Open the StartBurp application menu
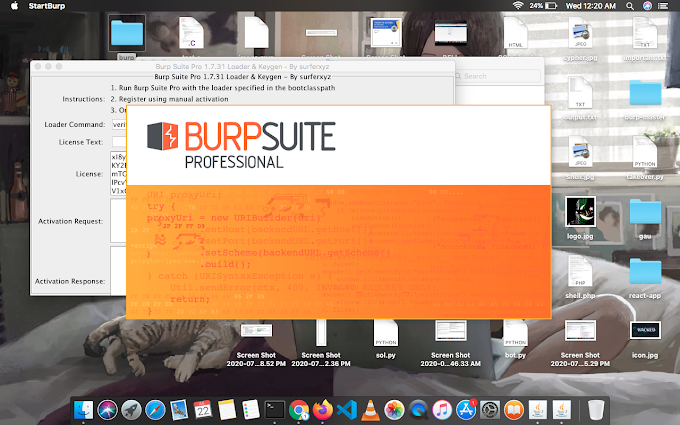680x425 pixels. (47, 6)
